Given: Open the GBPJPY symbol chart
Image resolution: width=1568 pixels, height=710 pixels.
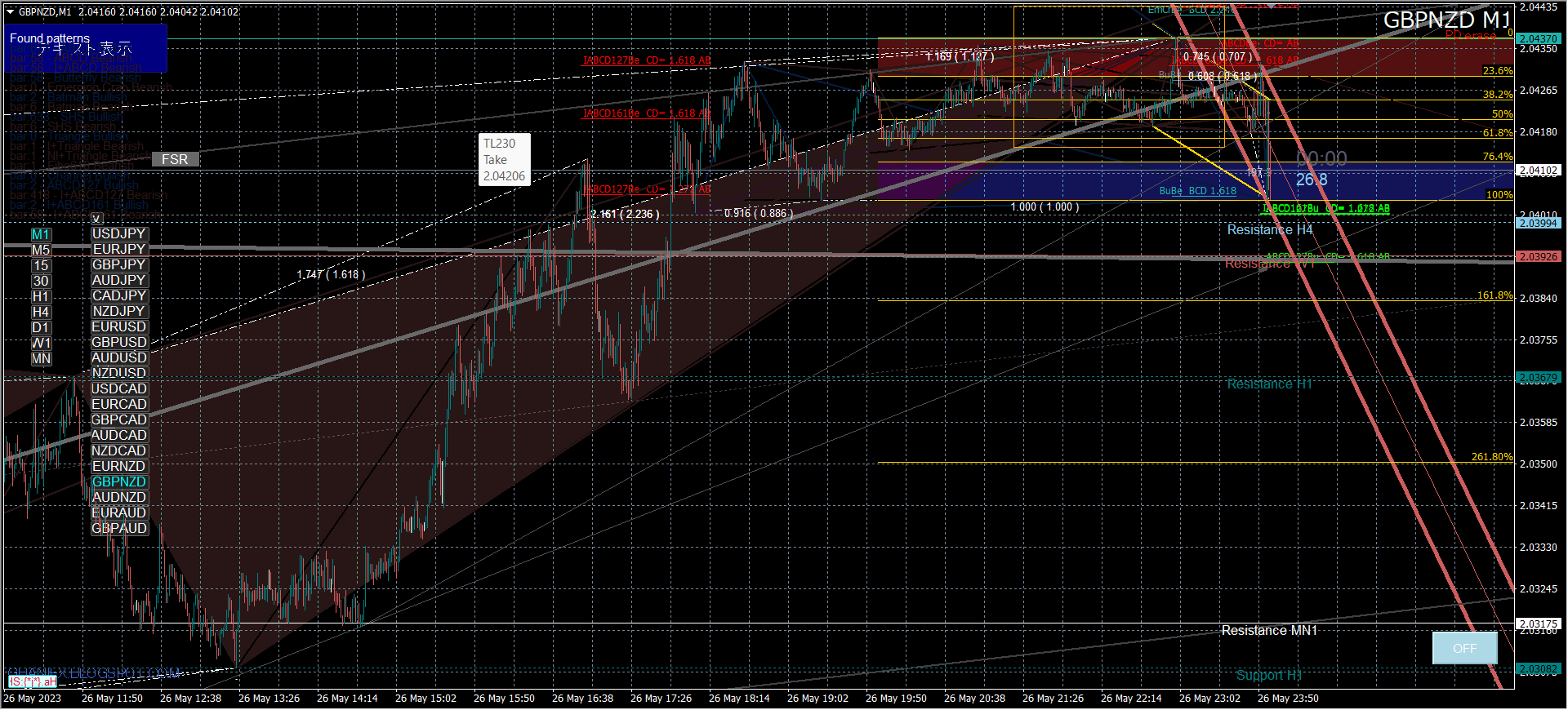Looking at the screenshot, I should pyautogui.click(x=119, y=265).
